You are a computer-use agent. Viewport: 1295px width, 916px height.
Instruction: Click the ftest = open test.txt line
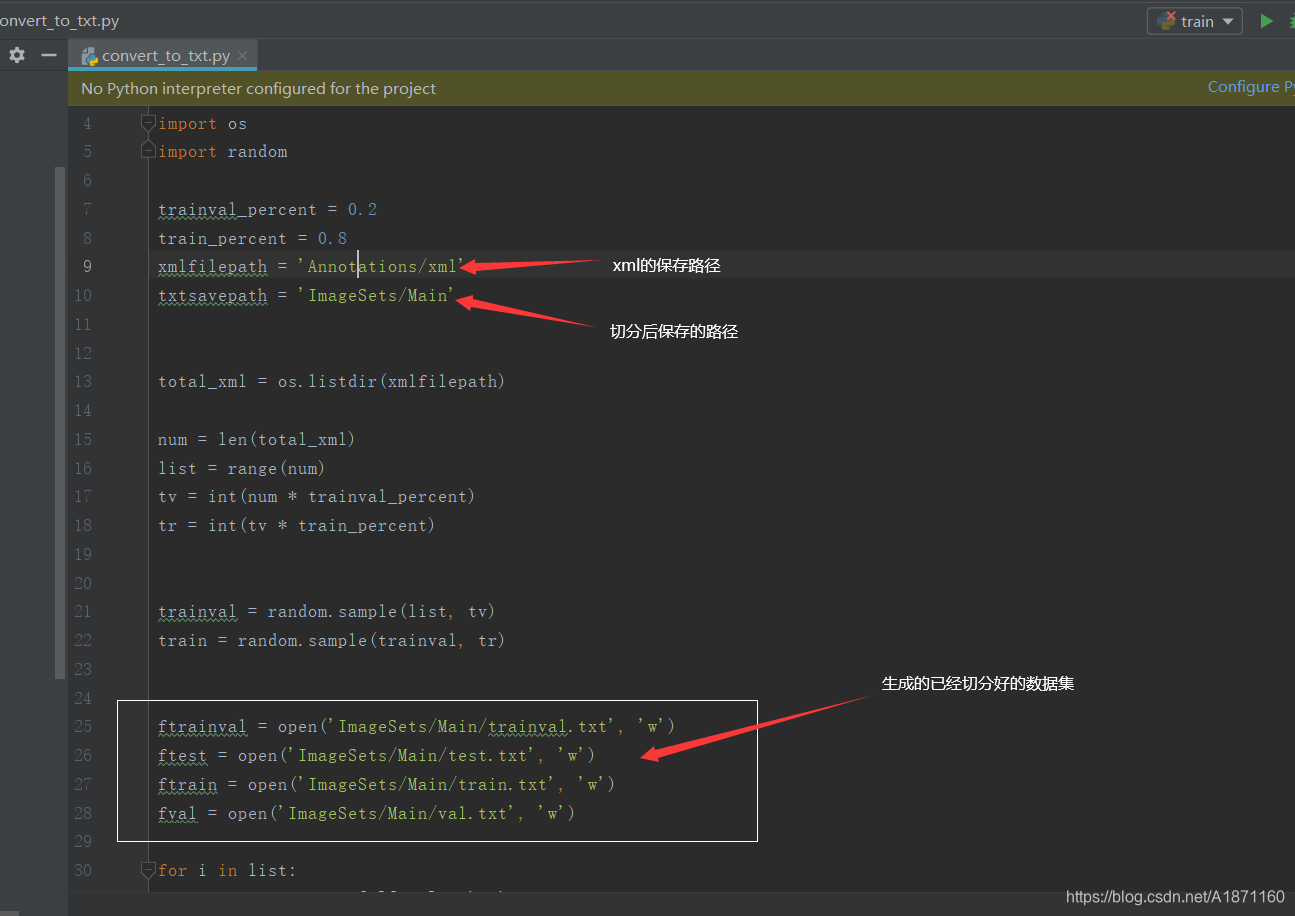point(377,755)
